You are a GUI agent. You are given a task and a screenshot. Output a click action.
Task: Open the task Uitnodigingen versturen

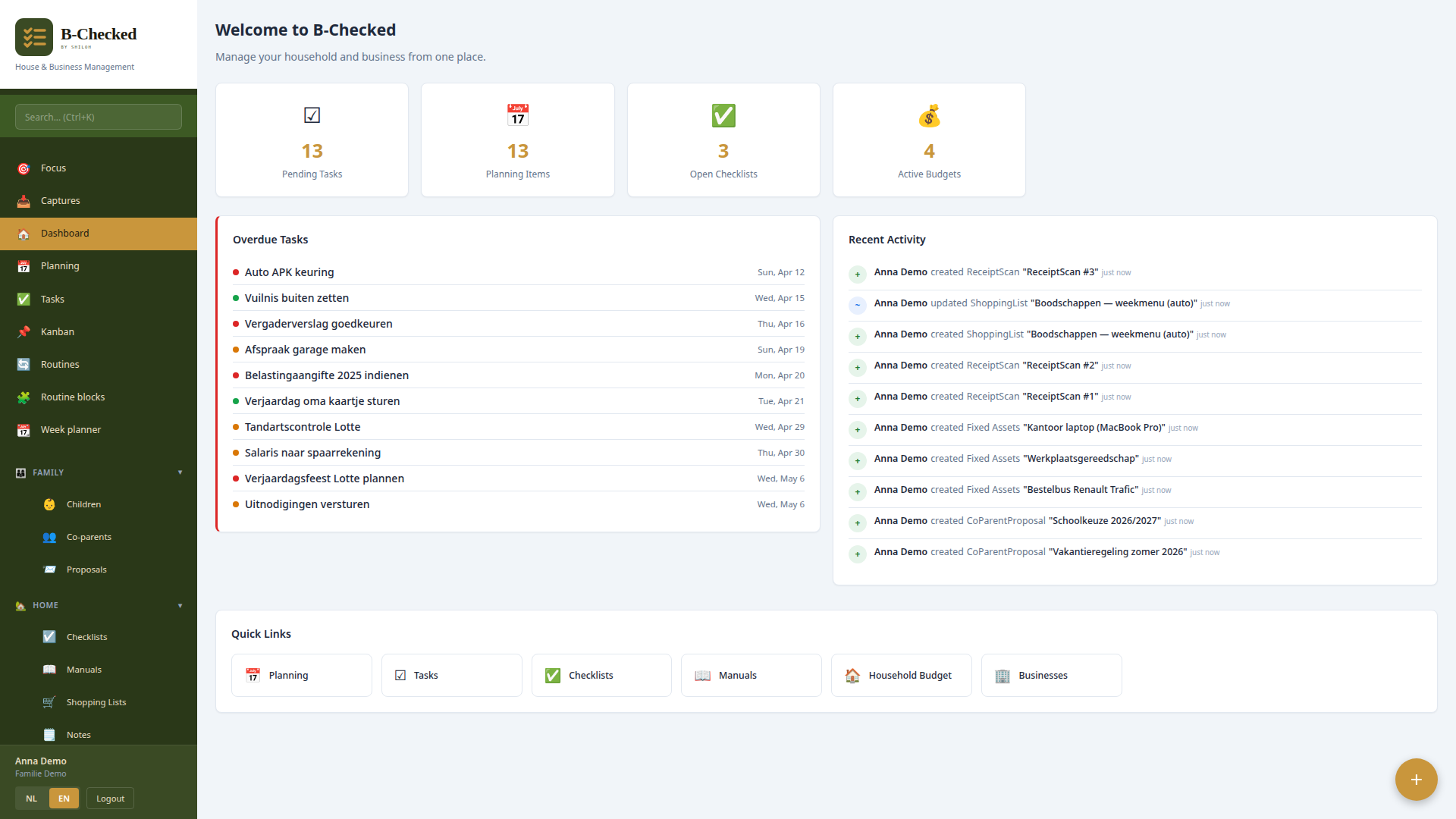pos(519,504)
